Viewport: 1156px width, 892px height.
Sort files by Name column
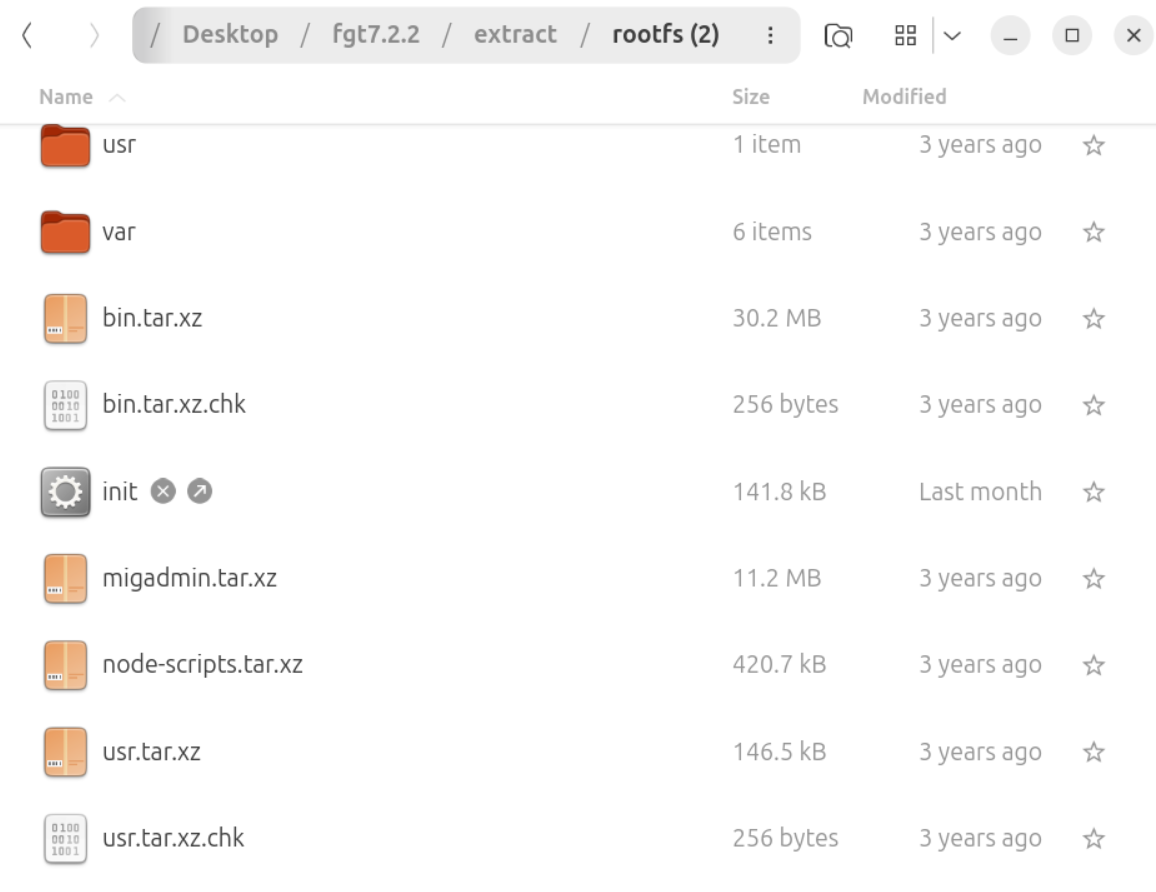point(66,97)
